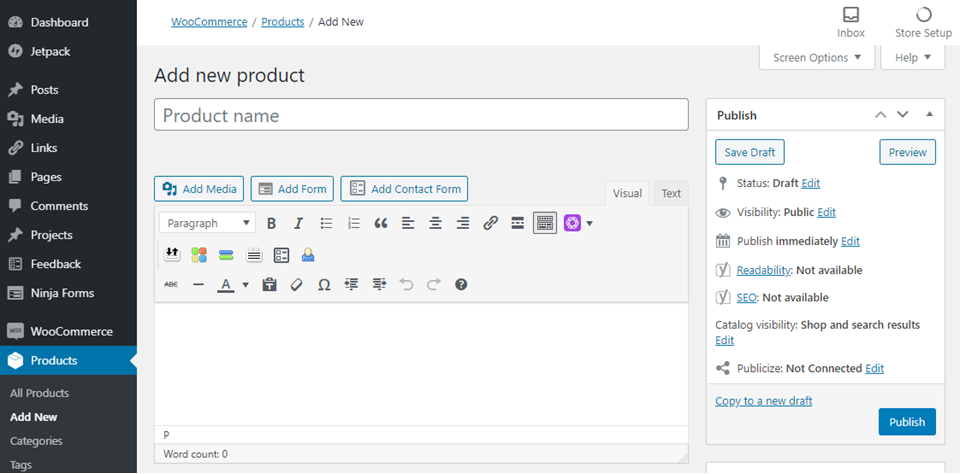Viewport: 960px width, 474px height.
Task: Edit Publicize Not Connected setting
Action: [x=874, y=369]
